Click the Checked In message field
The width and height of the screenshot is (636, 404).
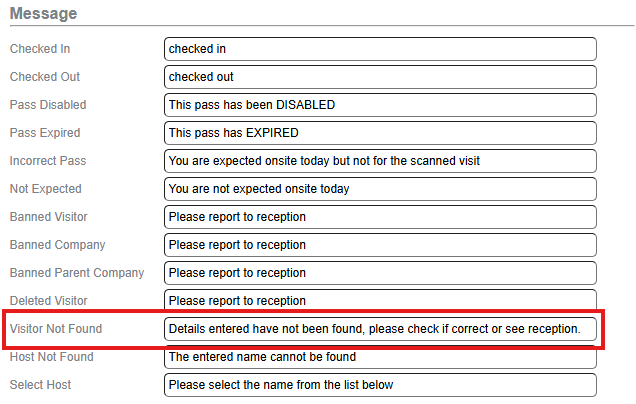(380, 49)
